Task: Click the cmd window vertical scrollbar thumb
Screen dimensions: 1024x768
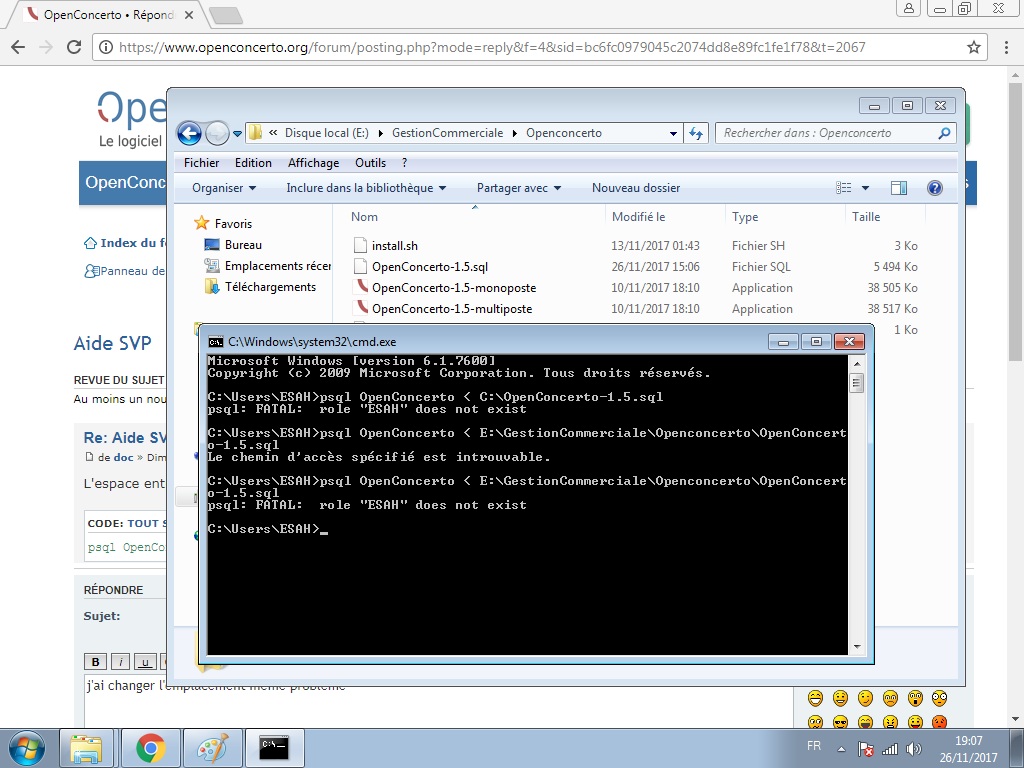Action: coord(856,382)
